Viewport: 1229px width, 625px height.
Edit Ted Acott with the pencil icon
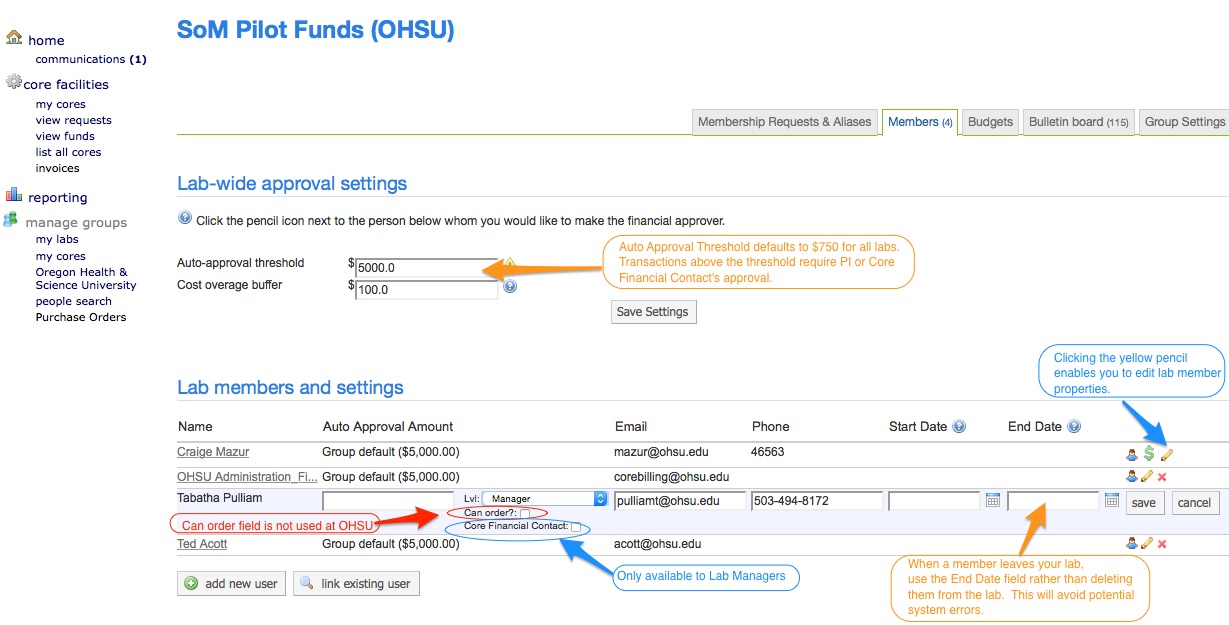point(1147,544)
